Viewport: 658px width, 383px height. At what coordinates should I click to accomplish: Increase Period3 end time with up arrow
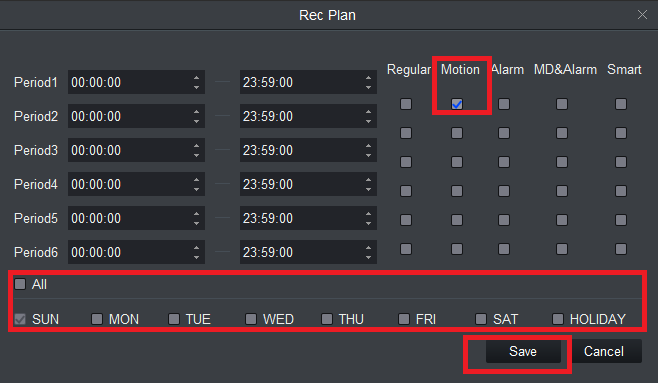(368, 146)
